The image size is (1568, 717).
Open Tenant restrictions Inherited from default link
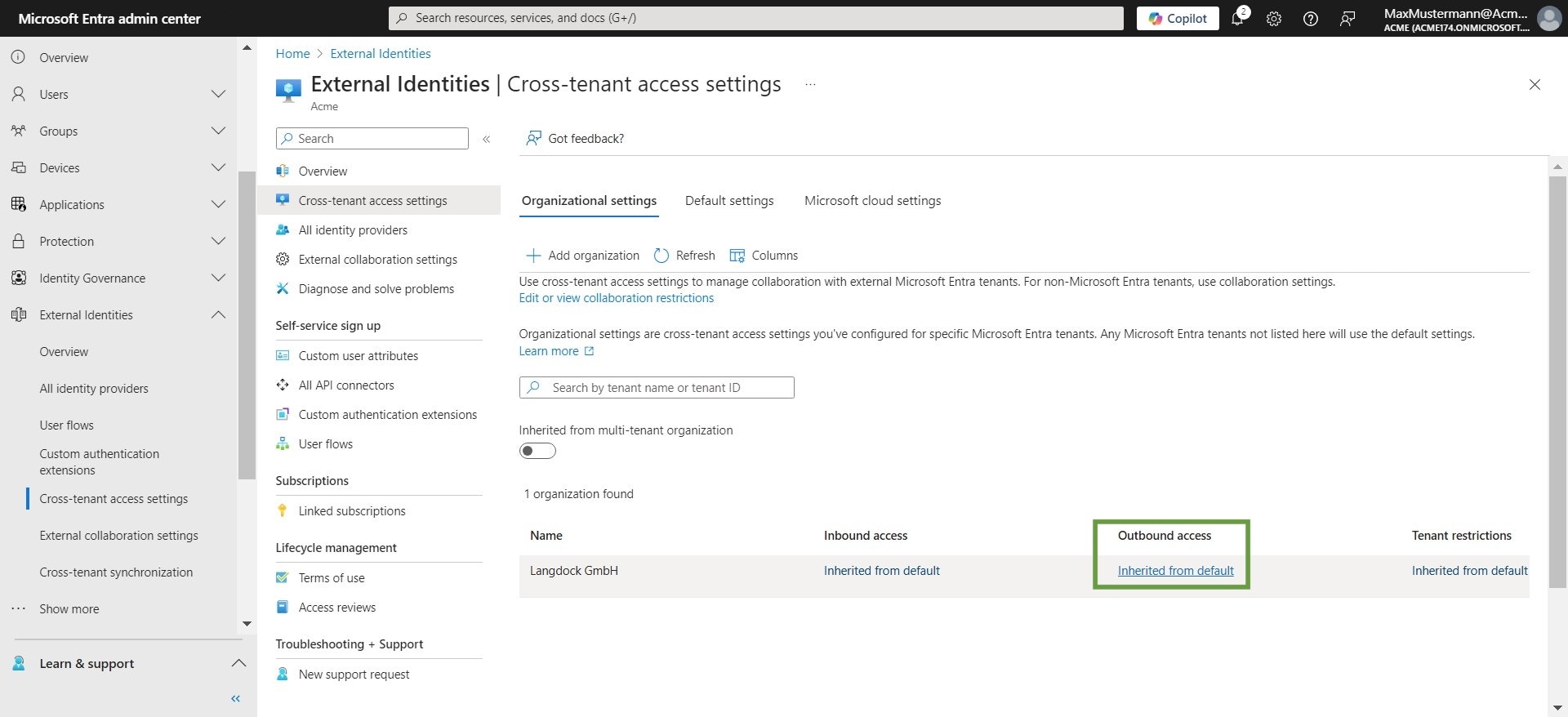pos(1470,571)
